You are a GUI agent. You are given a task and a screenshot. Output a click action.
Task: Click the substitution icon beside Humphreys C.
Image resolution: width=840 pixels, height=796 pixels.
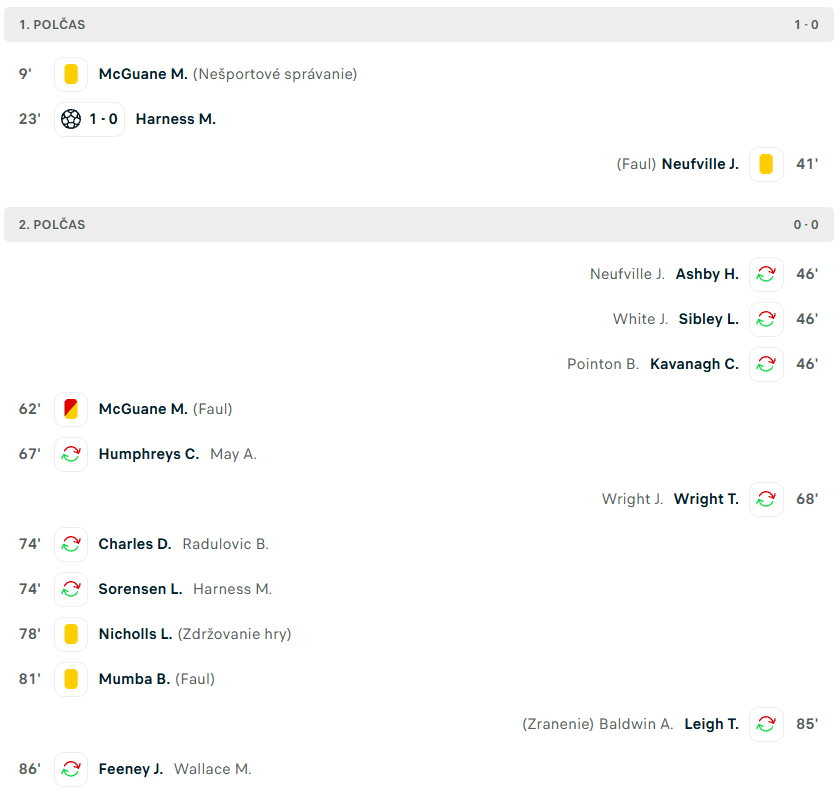(x=71, y=454)
